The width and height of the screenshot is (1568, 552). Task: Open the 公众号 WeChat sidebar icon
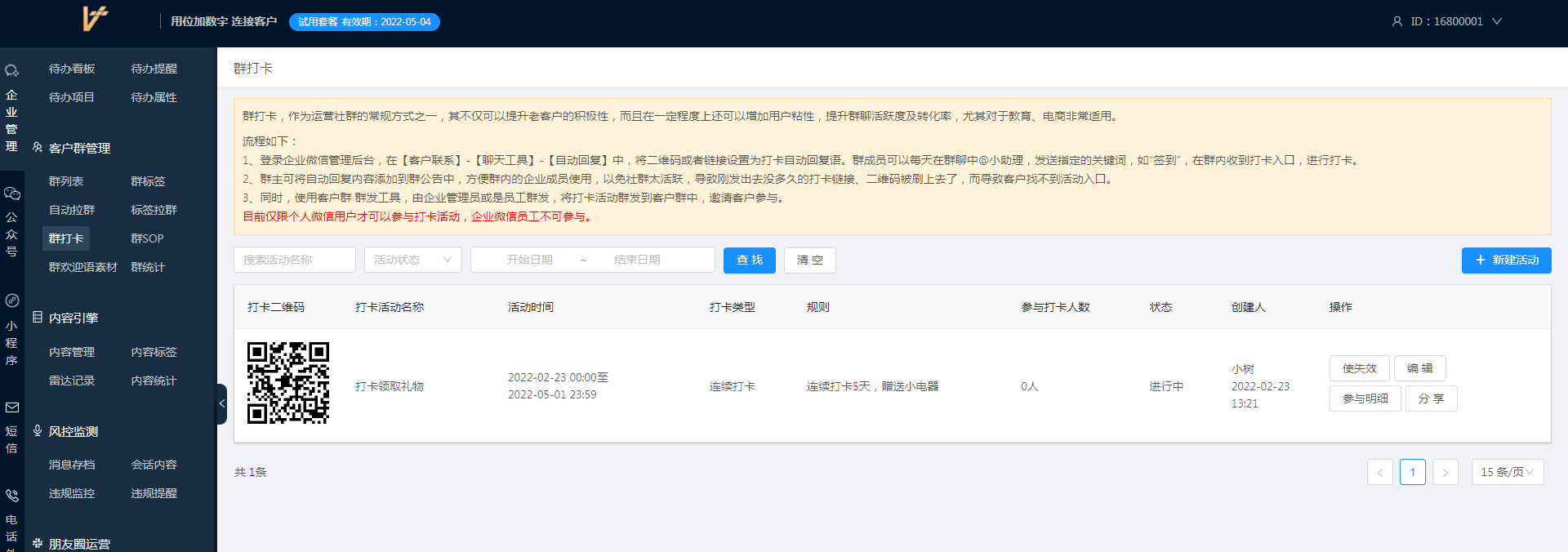click(11, 194)
